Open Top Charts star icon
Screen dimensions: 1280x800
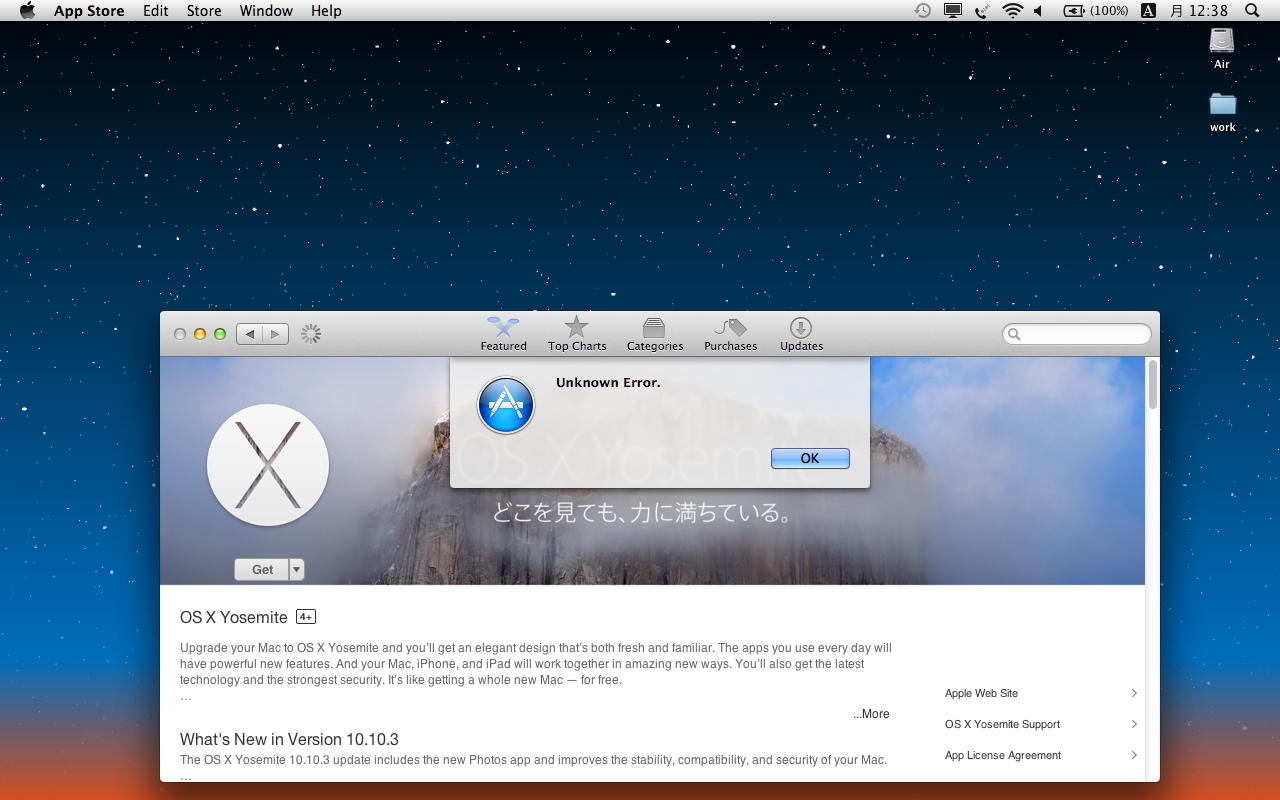coord(577,327)
